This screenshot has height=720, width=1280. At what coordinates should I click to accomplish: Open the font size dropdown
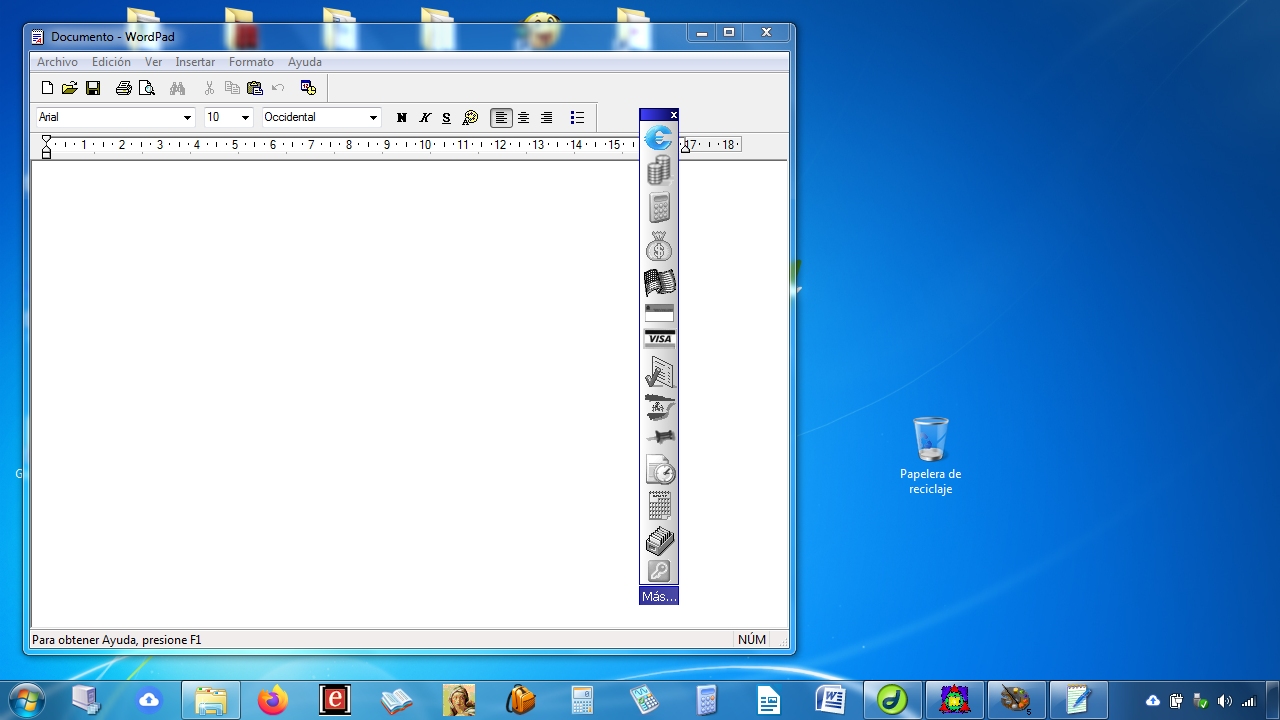click(x=245, y=118)
